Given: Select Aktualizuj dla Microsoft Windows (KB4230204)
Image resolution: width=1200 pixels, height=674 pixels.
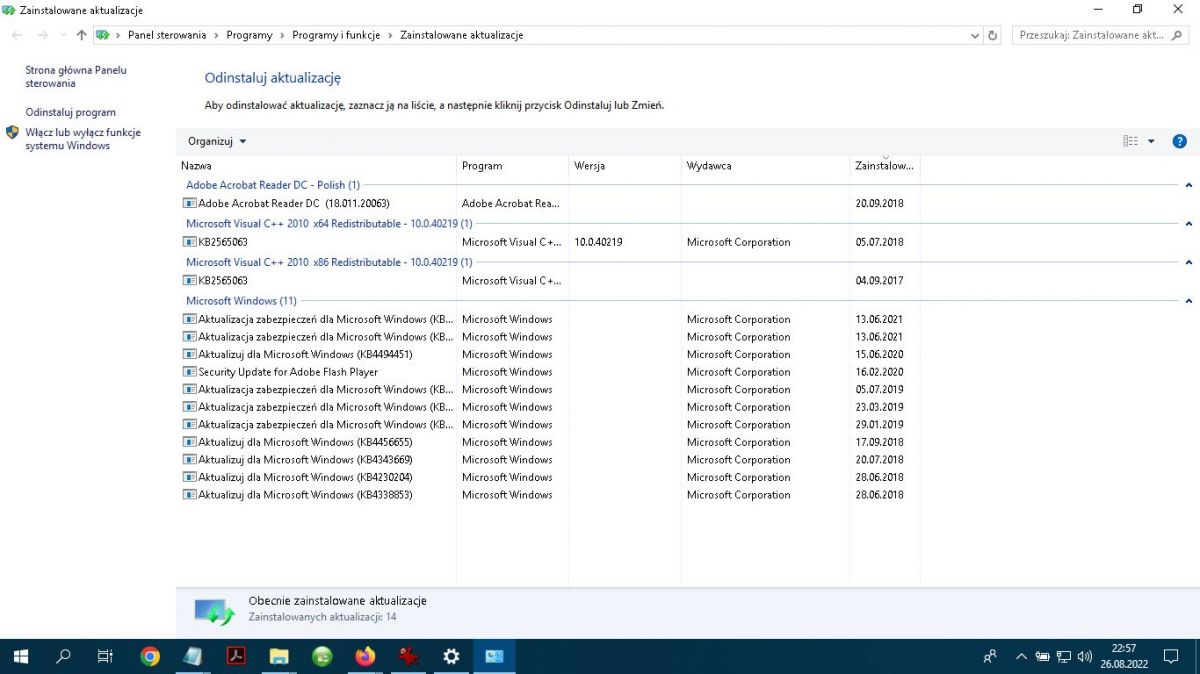Looking at the screenshot, I should click(548, 477).
